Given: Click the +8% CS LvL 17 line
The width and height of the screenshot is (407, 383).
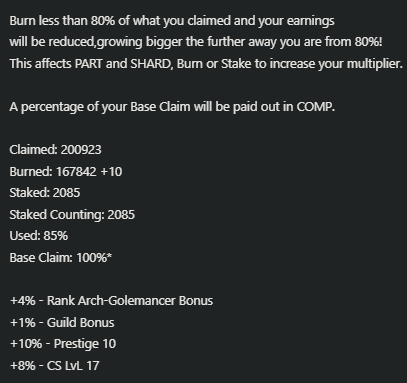Looking at the screenshot, I should [55, 365].
